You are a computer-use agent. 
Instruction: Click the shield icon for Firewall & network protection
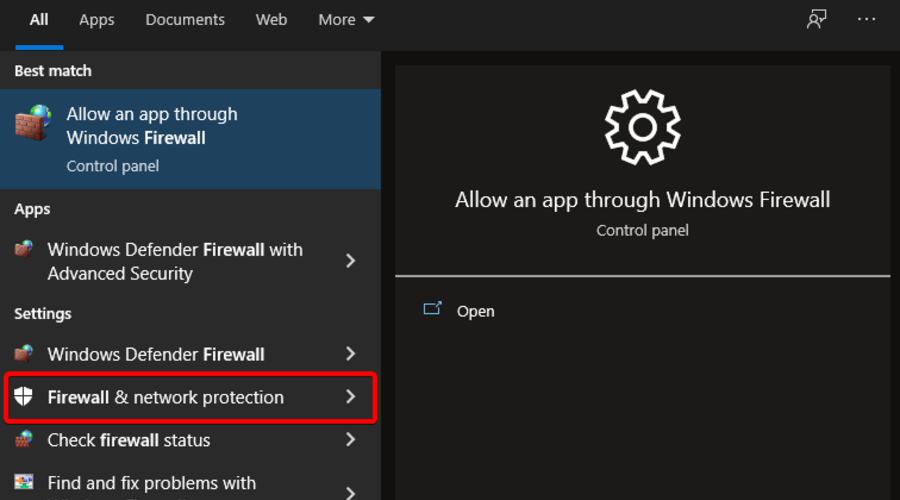point(24,397)
